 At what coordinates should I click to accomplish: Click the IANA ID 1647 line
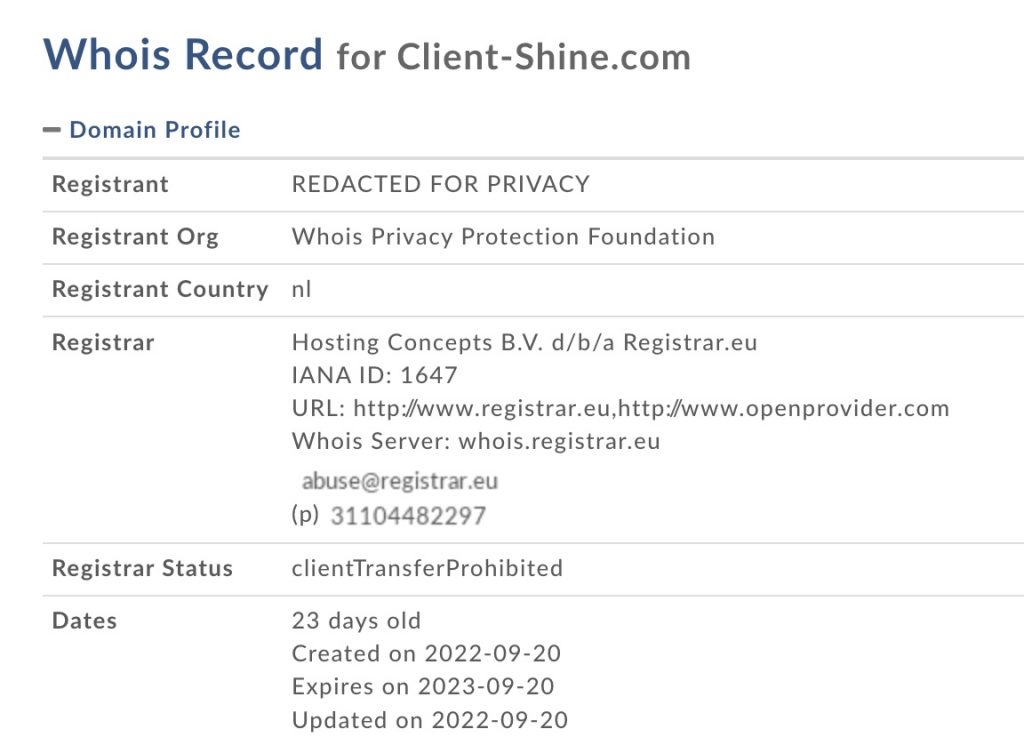374,375
